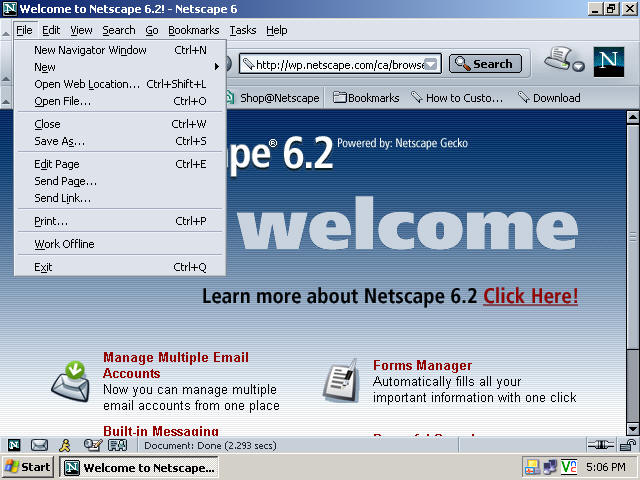Screen dimensions: 640x480
Task: Collapse the personal toolbar via its grippy
Action: (6, 98)
